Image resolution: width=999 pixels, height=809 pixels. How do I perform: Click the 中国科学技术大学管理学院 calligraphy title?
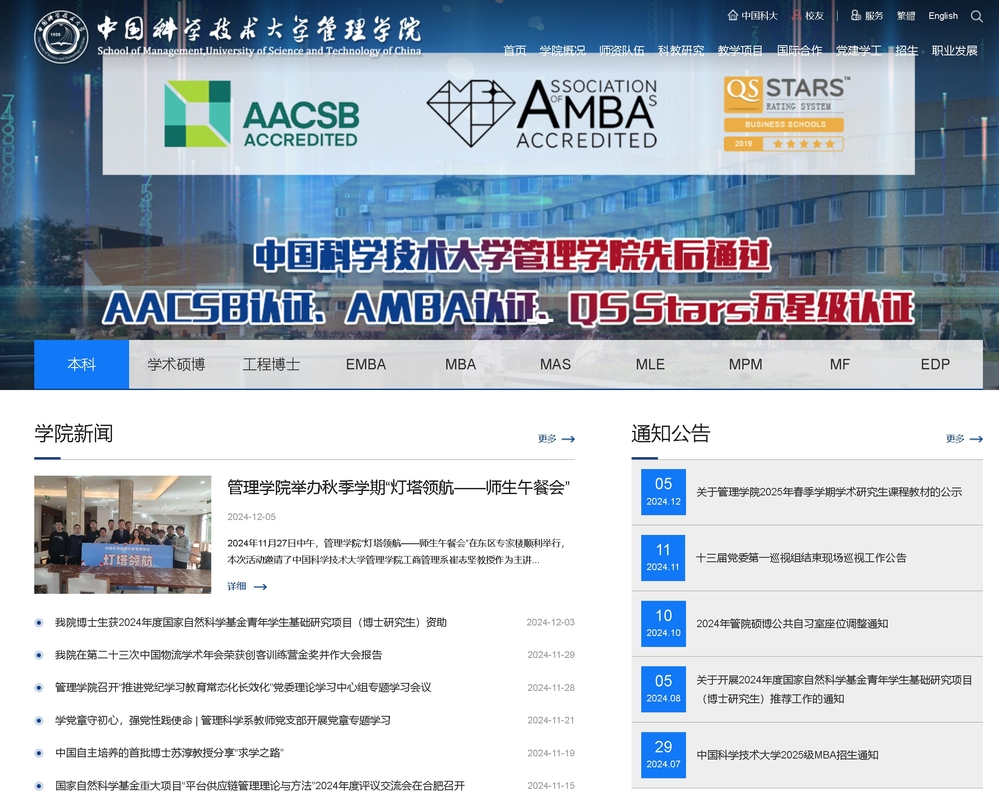coord(259,29)
